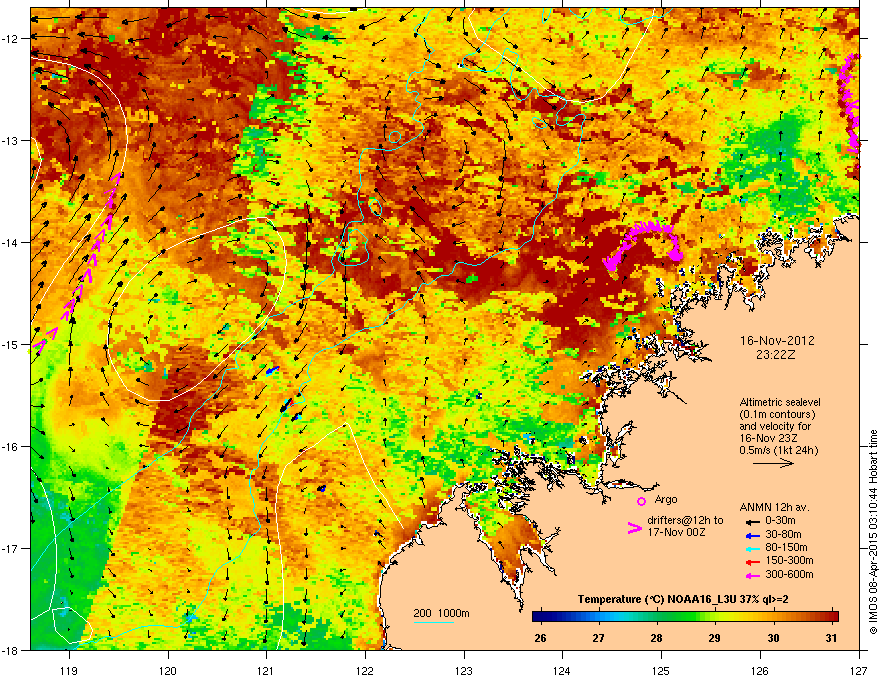Click the '16-Nov-2012' date label
Viewport: 880px width, 680px height.
(777, 341)
